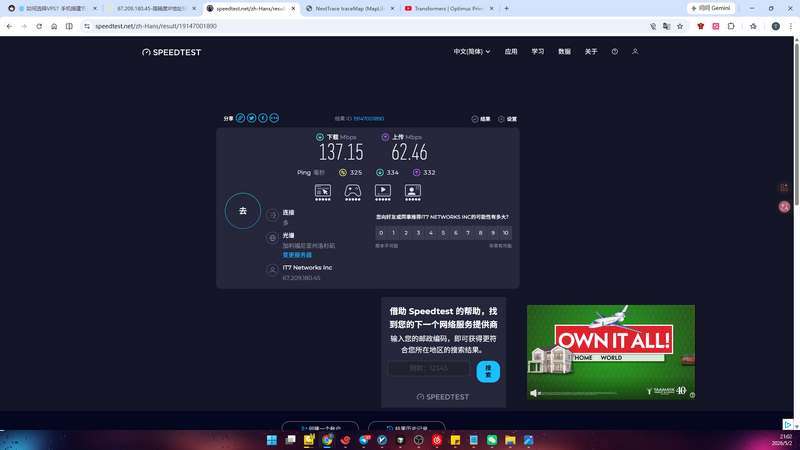Open result ID 19147001890 link

(368, 119)
